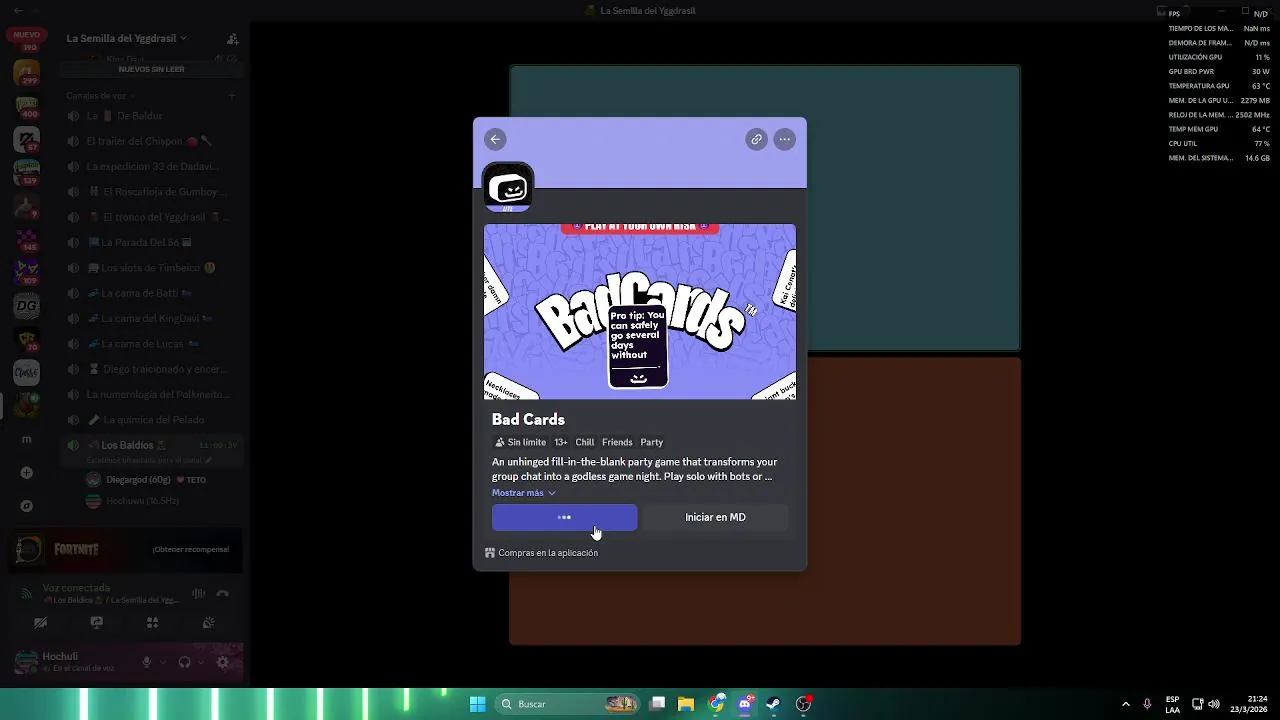The image size is (1280, 720).
Task: Expand description with Mostrar más
Action: (x=523, y=493)
